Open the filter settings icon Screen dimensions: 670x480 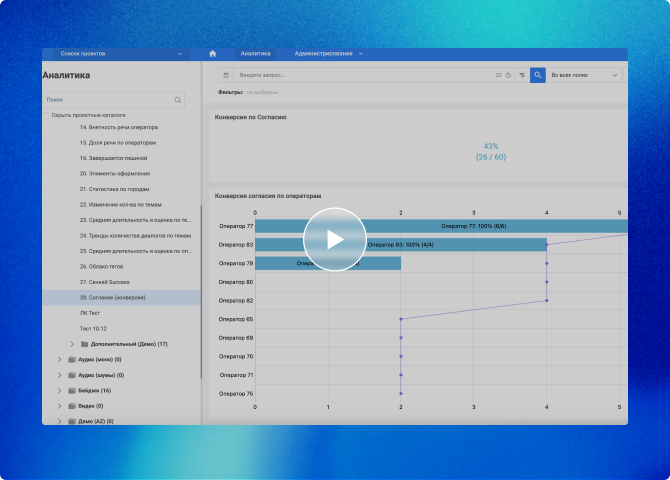[522, 75]
